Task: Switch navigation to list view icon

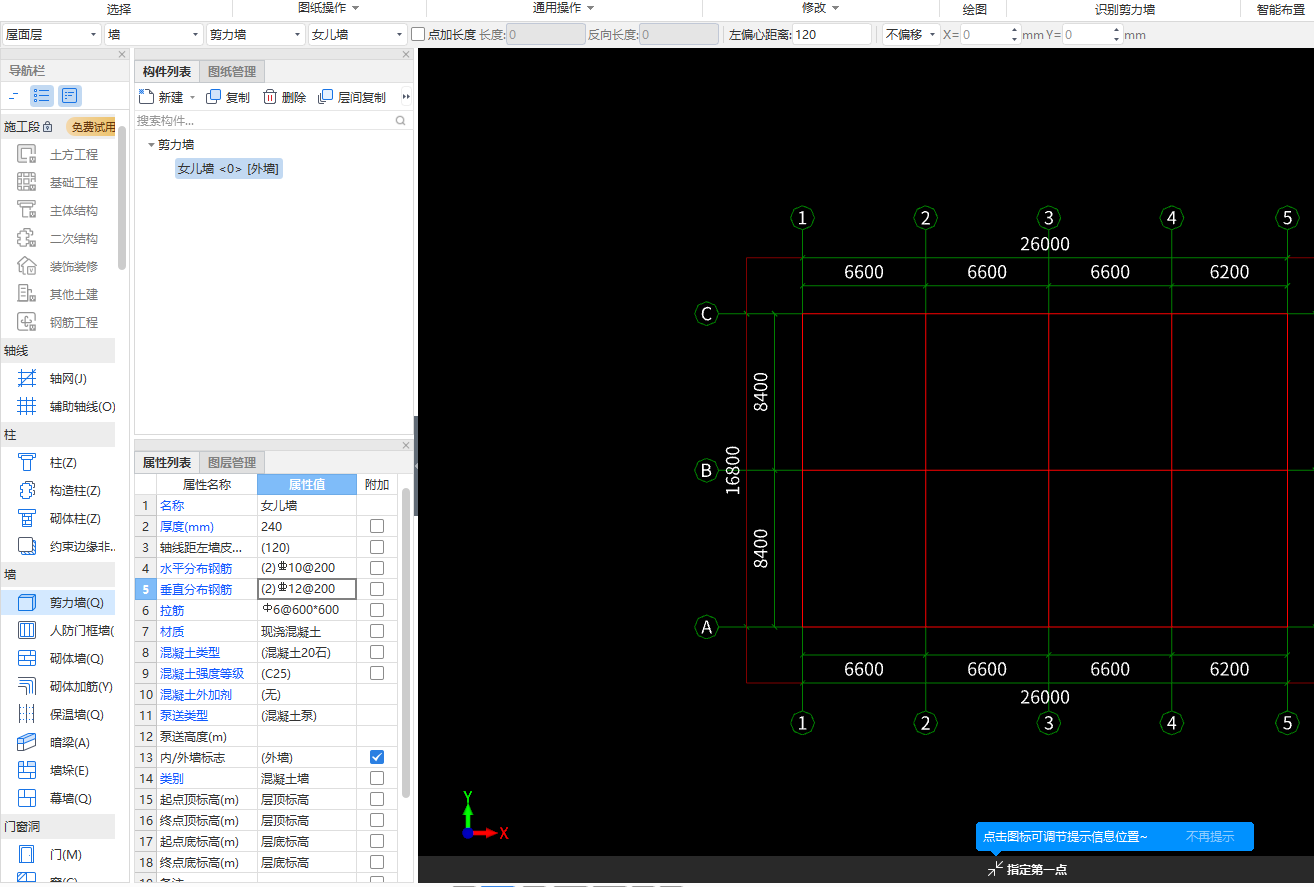Action: [x=42, y=96]
